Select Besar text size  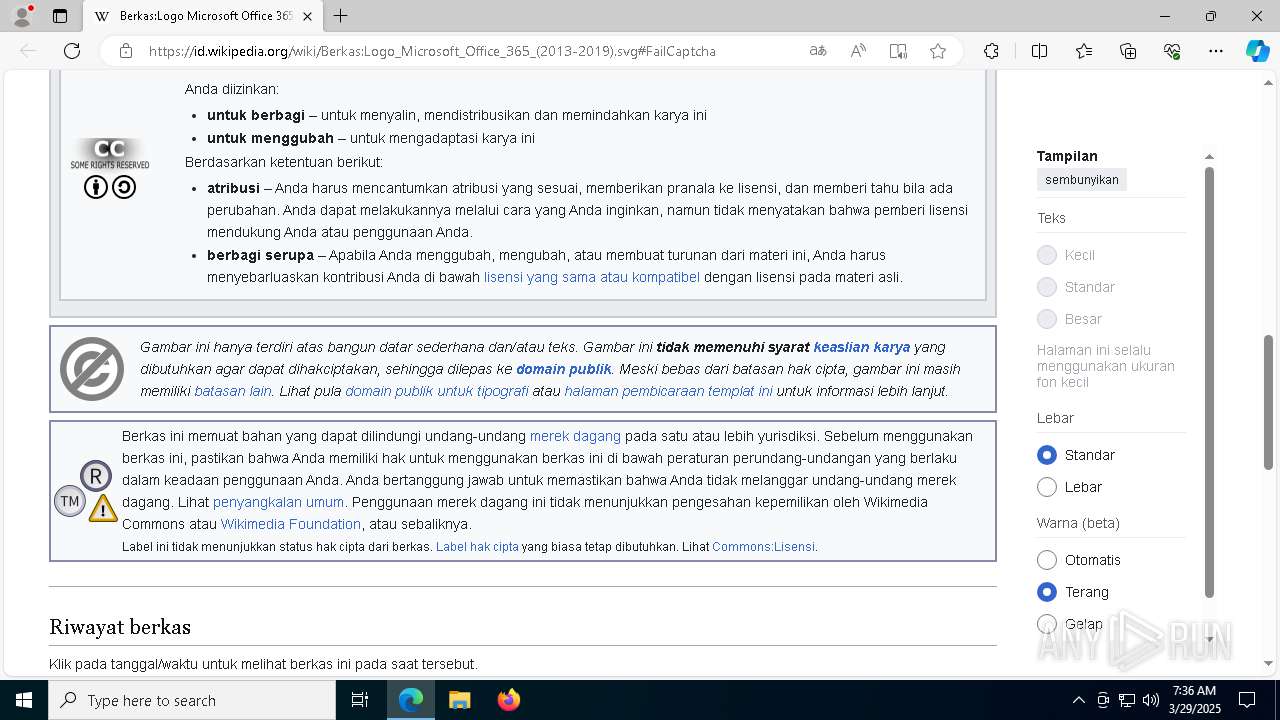[x=1047, y=319]
